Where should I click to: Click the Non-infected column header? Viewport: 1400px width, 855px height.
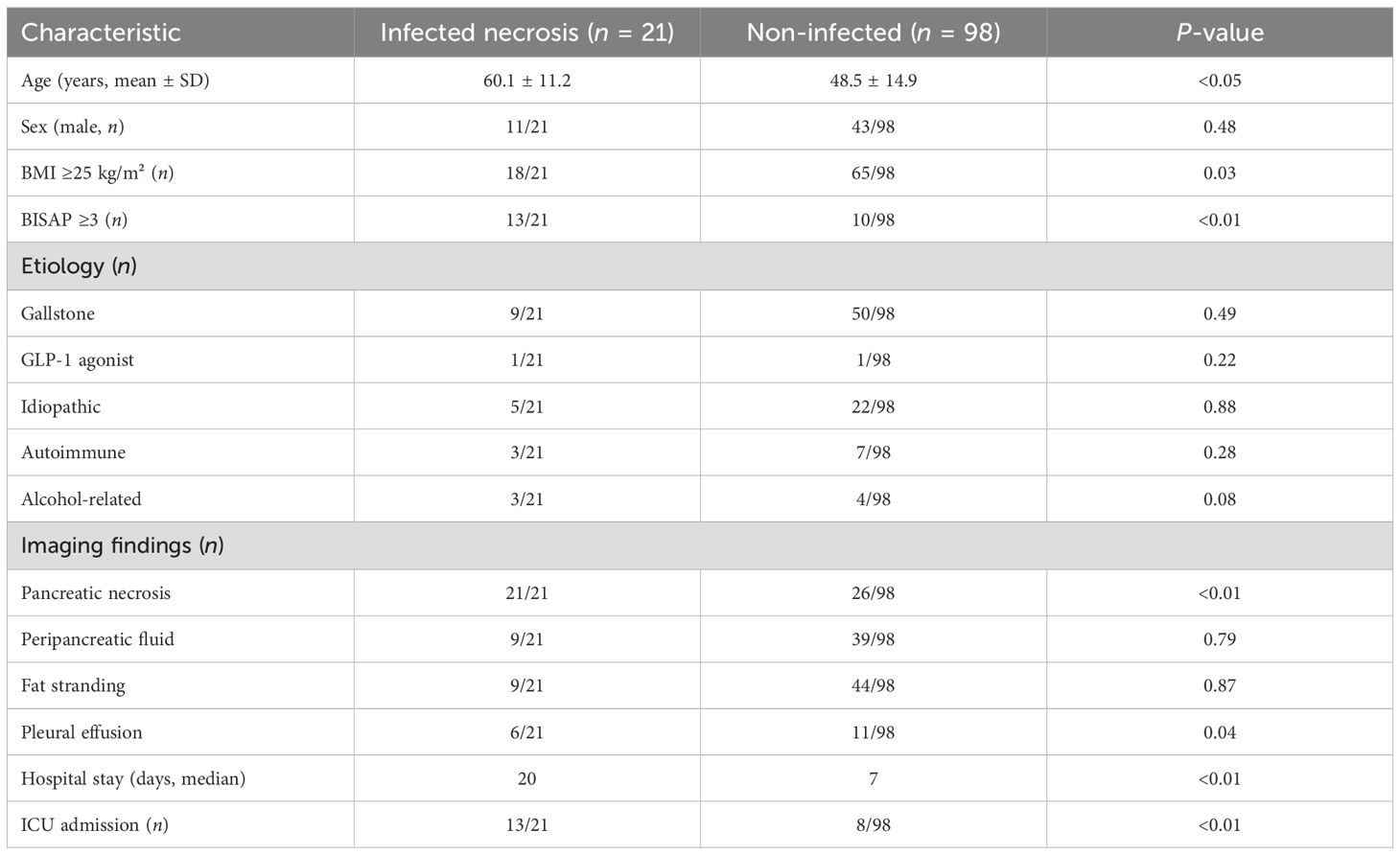point(873,33)
